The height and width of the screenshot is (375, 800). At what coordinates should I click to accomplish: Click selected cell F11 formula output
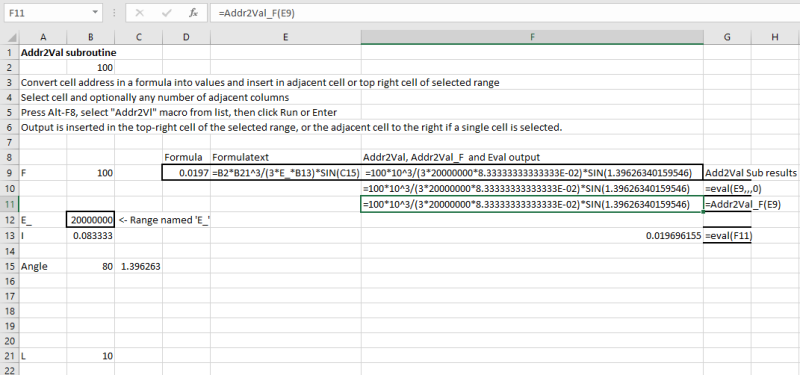coord(532,204)
